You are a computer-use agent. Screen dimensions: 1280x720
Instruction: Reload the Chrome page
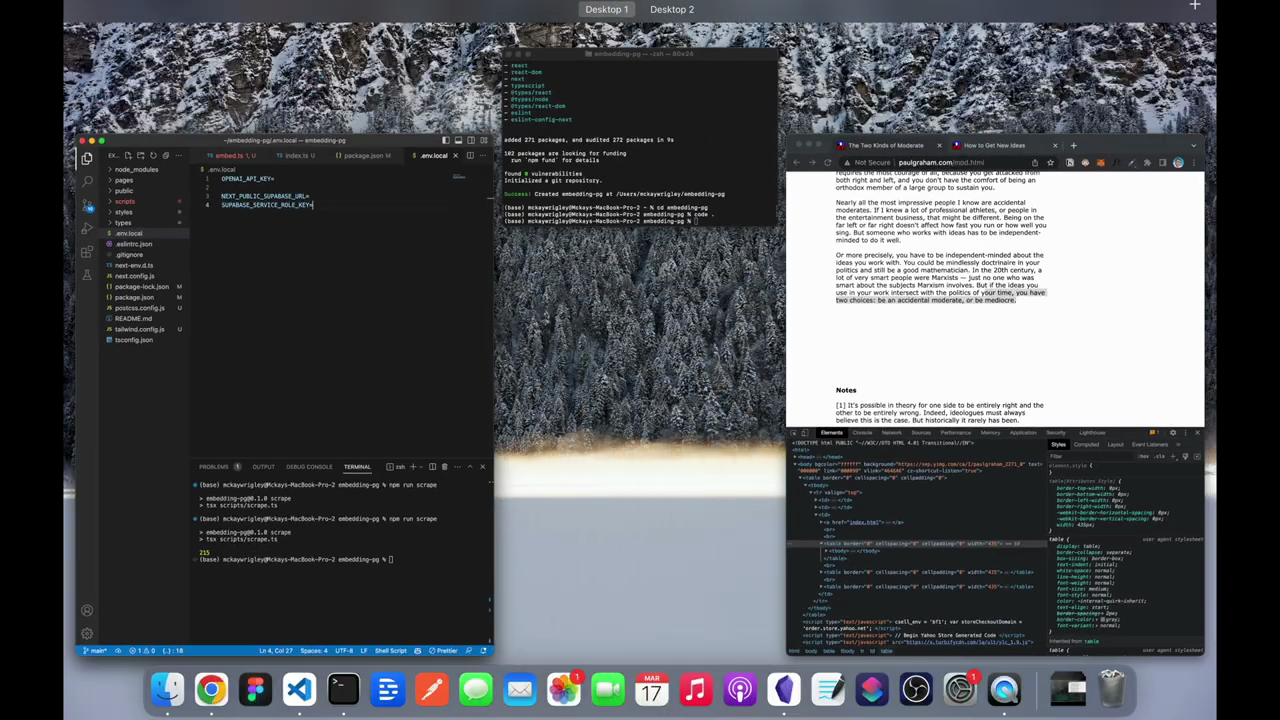click(x=827, y=162)
